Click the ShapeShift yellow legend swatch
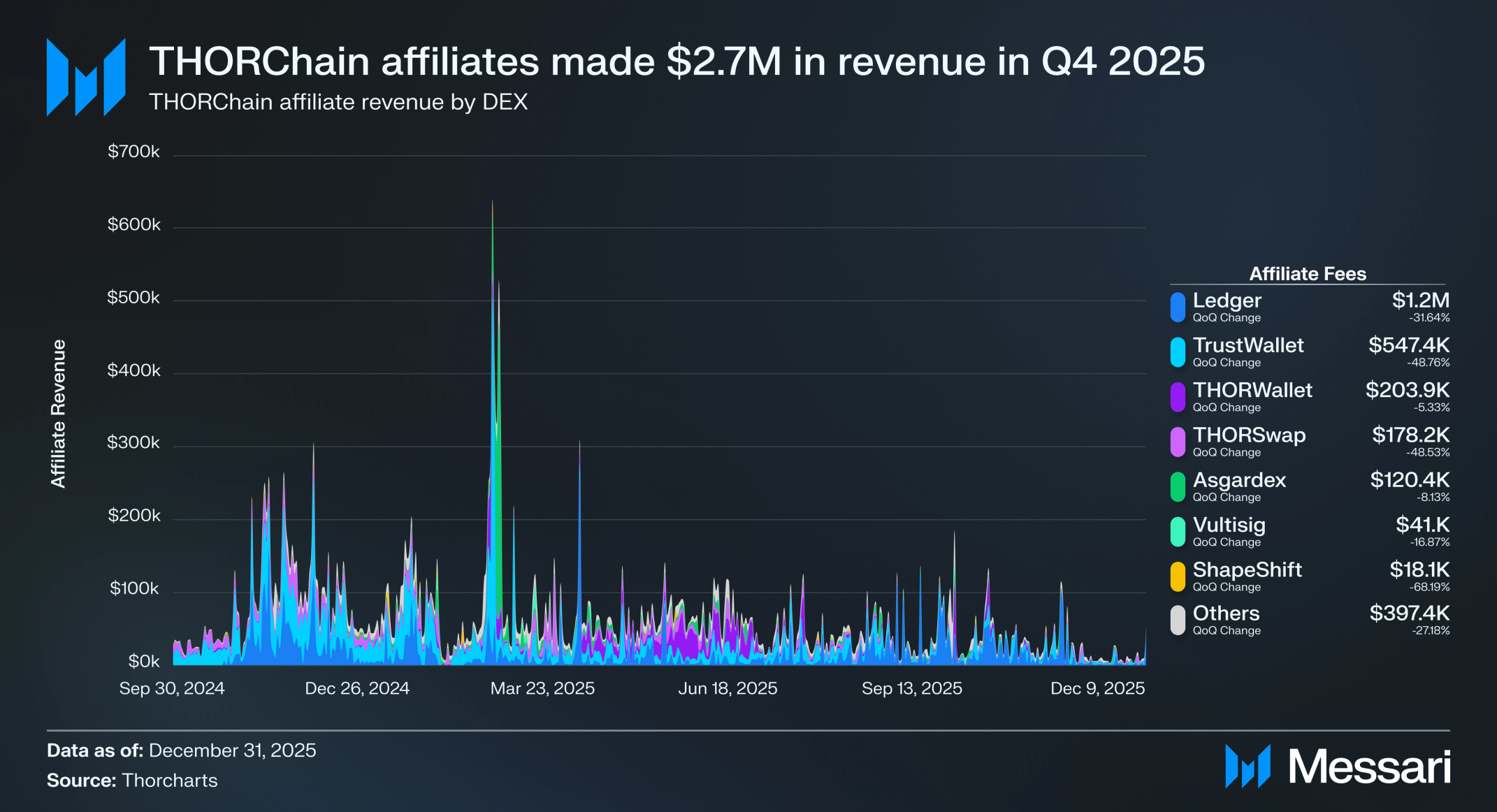Image resolution: width=1497 pixels, height=812 pixels. click(1178, 576)
